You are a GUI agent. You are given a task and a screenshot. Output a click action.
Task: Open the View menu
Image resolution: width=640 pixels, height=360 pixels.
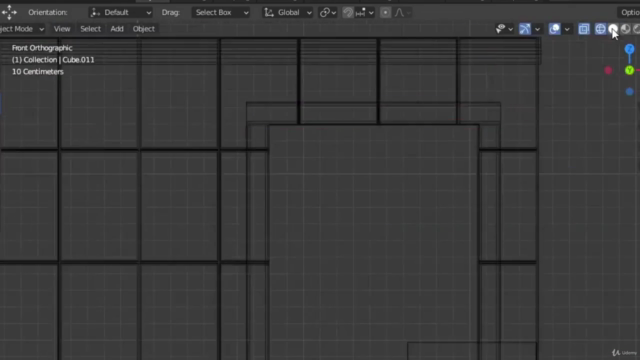coord(62,29)
